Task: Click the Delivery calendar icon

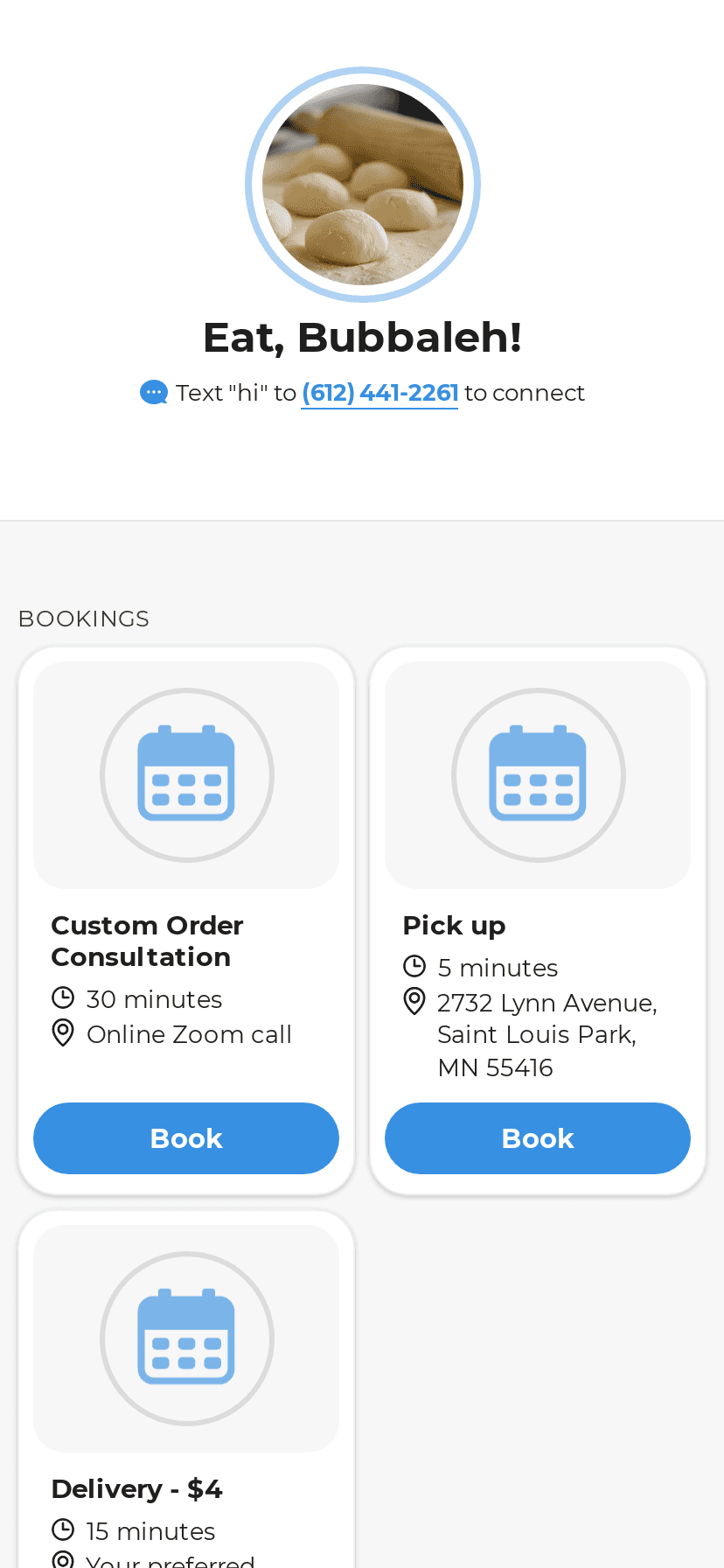Action: point(186,1338)
